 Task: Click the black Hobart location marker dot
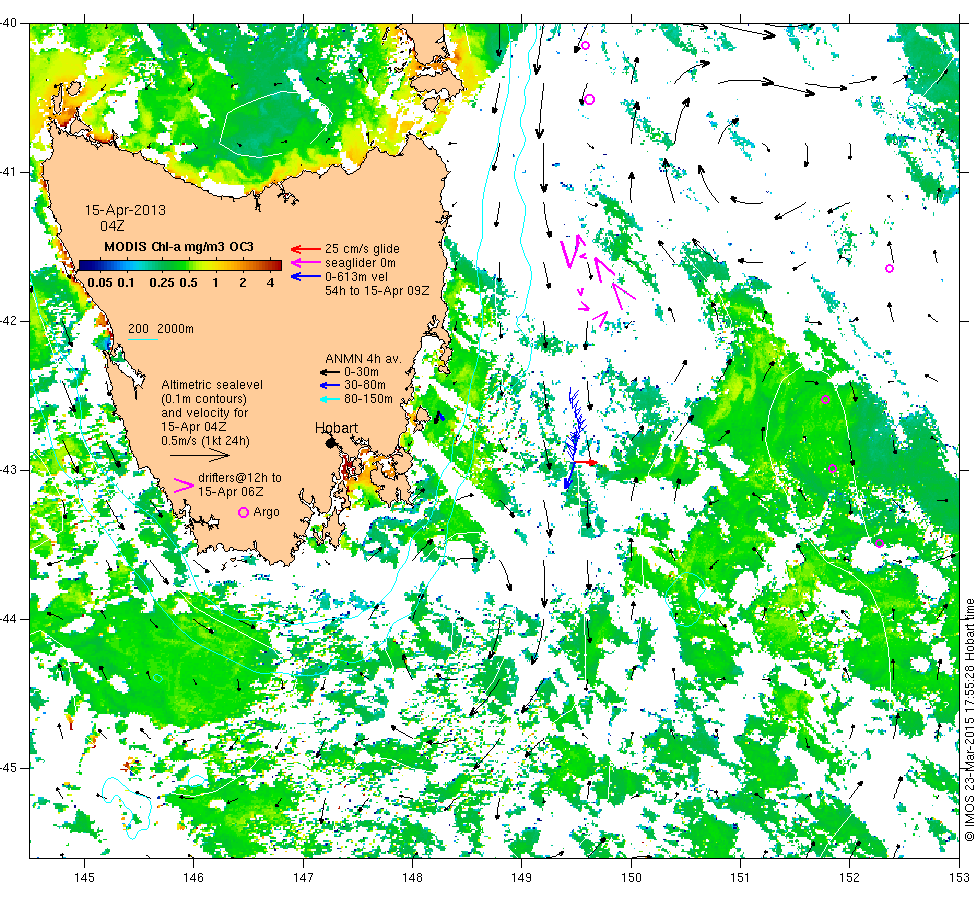pos(331,443)
